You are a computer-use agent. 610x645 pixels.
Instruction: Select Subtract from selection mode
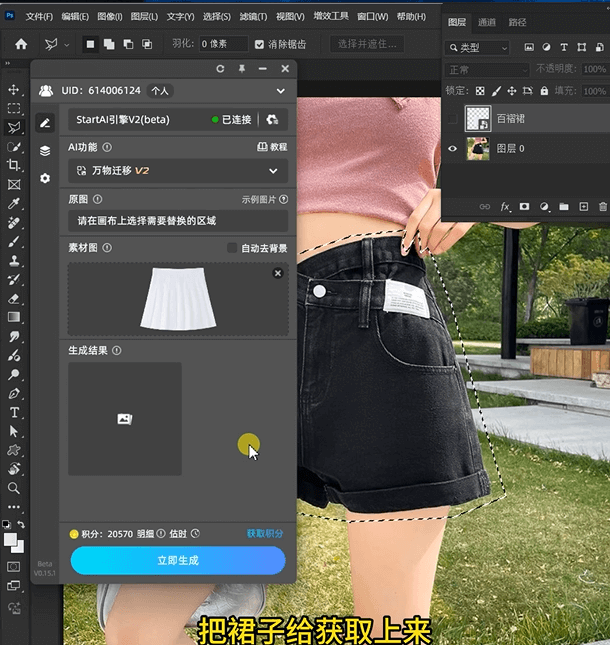pos(128,44)
